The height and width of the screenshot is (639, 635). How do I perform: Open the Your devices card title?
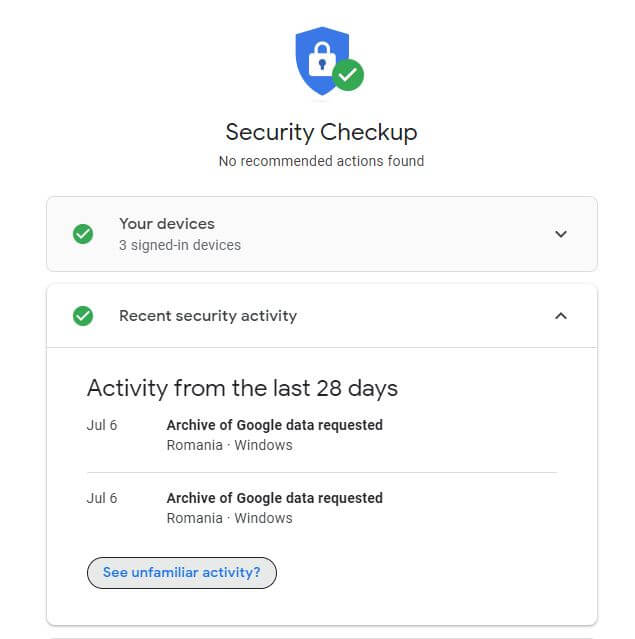point(167,224)
